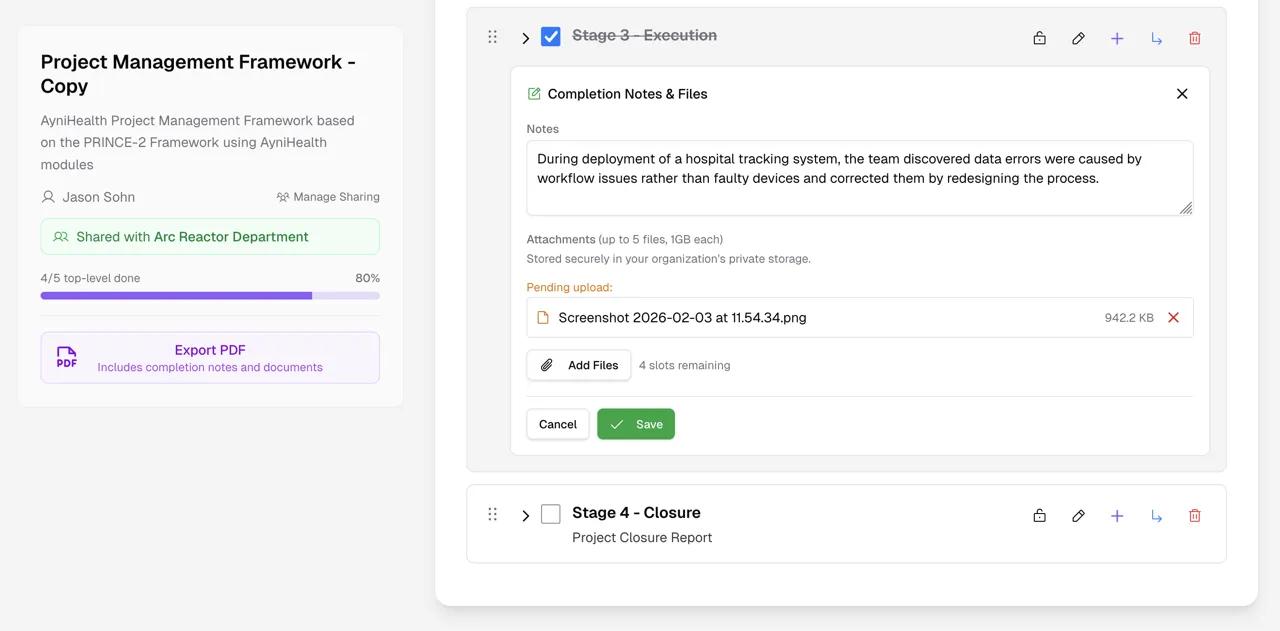Expand Stage 4 - Closure with its chevron
Screen dimensions: 1280x631
526,515
